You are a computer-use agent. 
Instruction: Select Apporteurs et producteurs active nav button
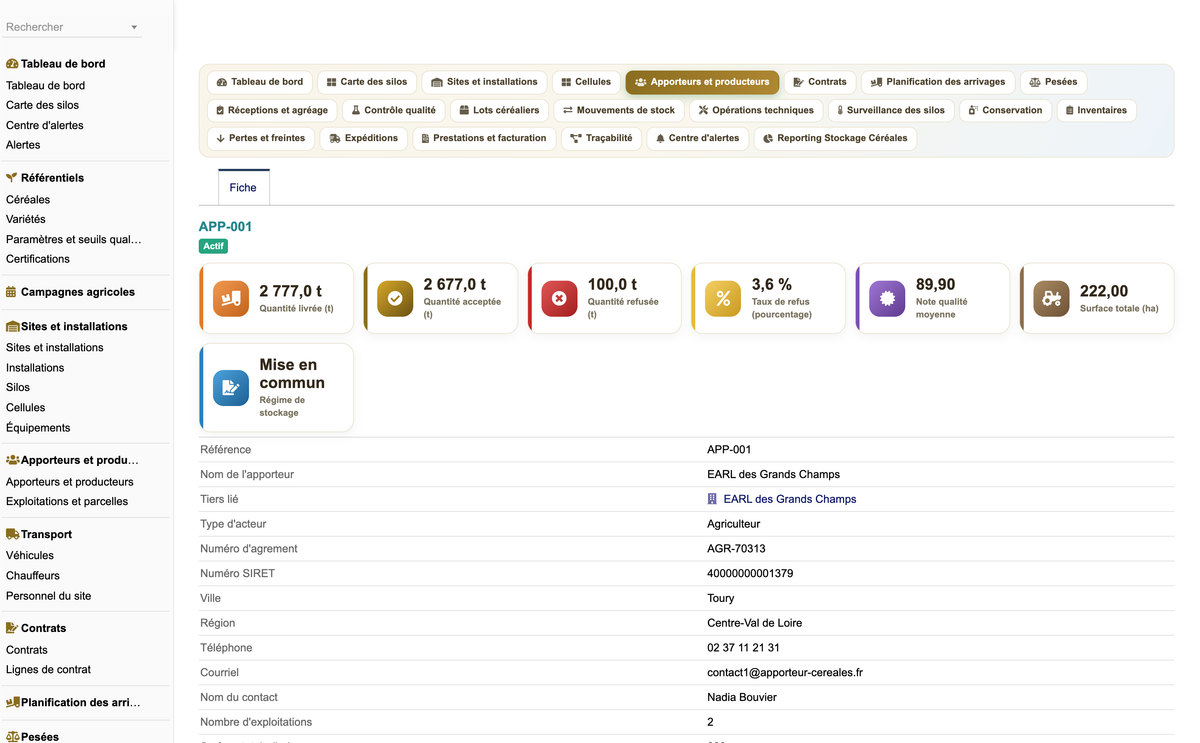[702, 82]
